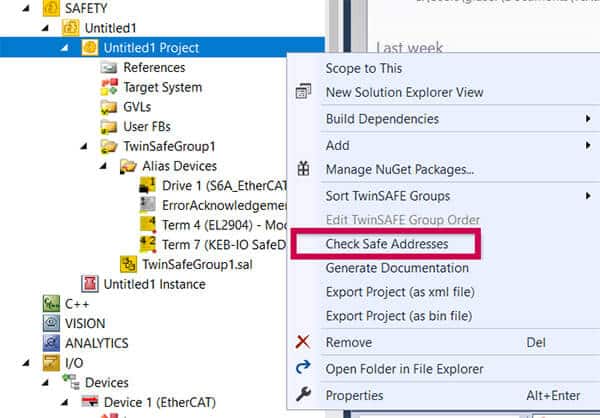This screenshot has width=600, height=418.
Task: Click the GVLs folder icon
Action: 109,107
